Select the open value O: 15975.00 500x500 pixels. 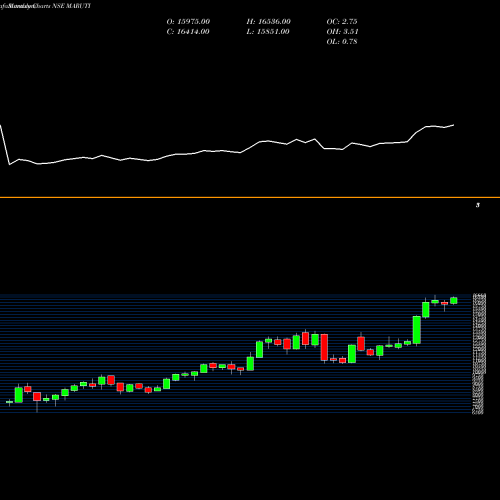(x=188, y=22)
